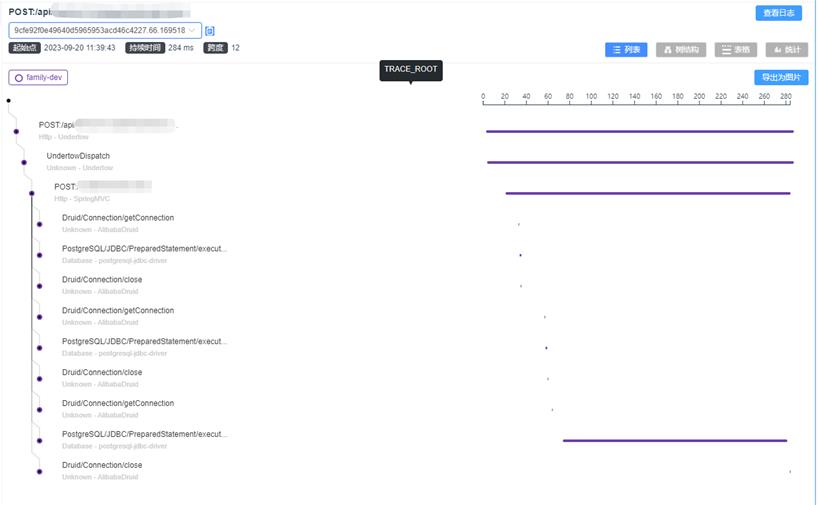The width and height of the screenshot is (820, 505).
Task: Click node dot of first PostgreSQL PreparedStatement span
Action: [39, 255]
